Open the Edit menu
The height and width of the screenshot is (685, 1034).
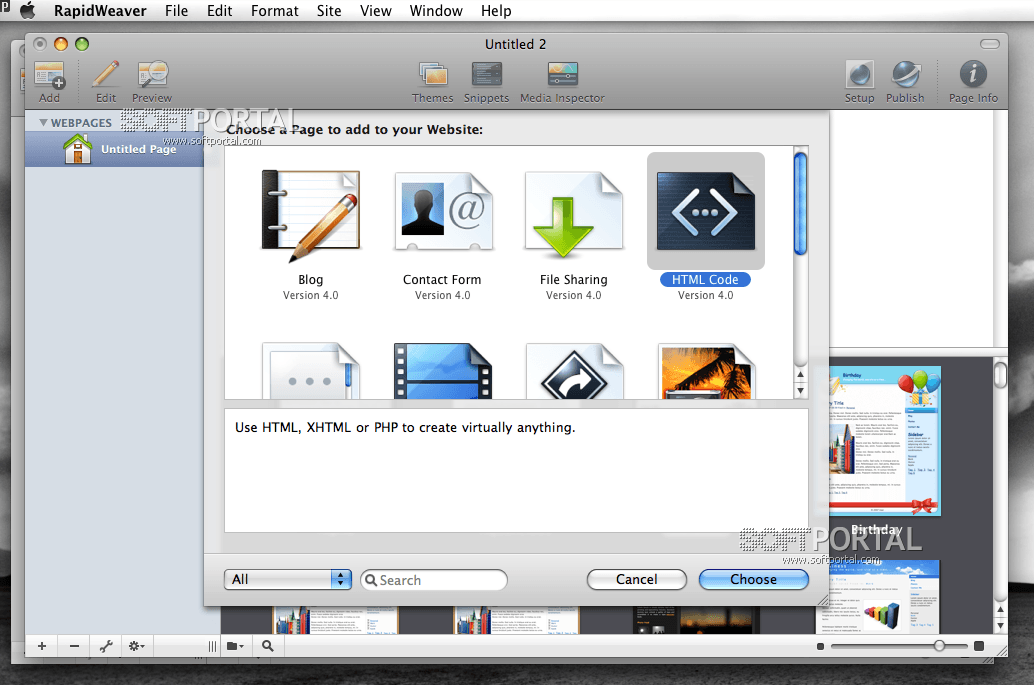[x=220, y=11]
